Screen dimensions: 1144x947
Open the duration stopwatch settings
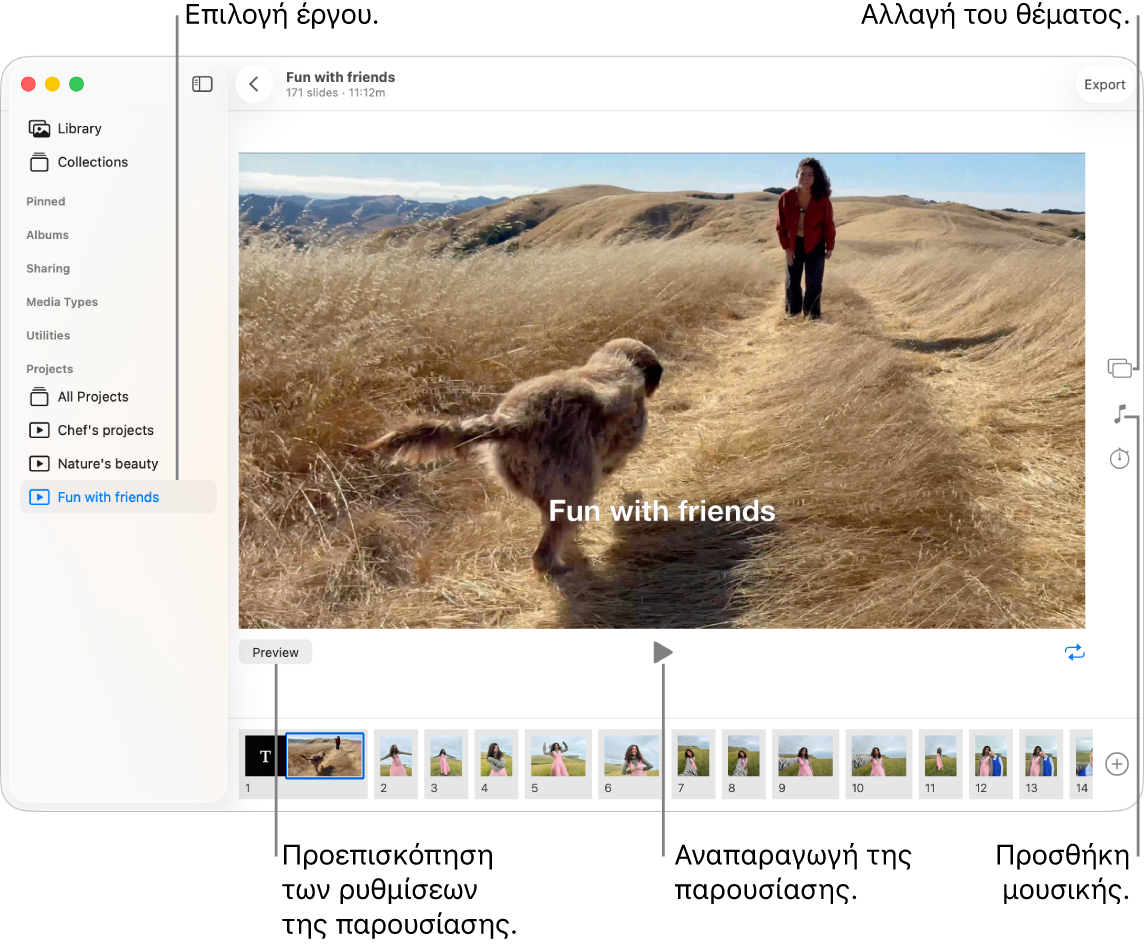click(1119, 459)
